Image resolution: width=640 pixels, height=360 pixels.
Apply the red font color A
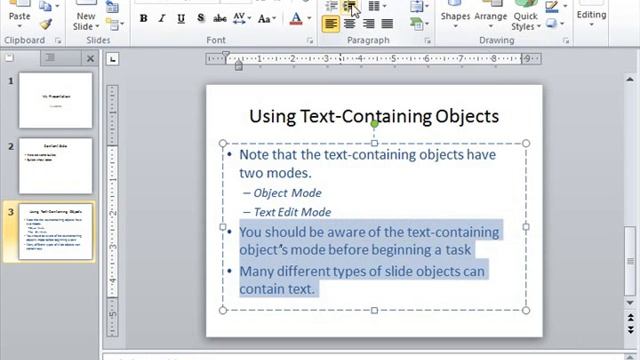(296, 18)
